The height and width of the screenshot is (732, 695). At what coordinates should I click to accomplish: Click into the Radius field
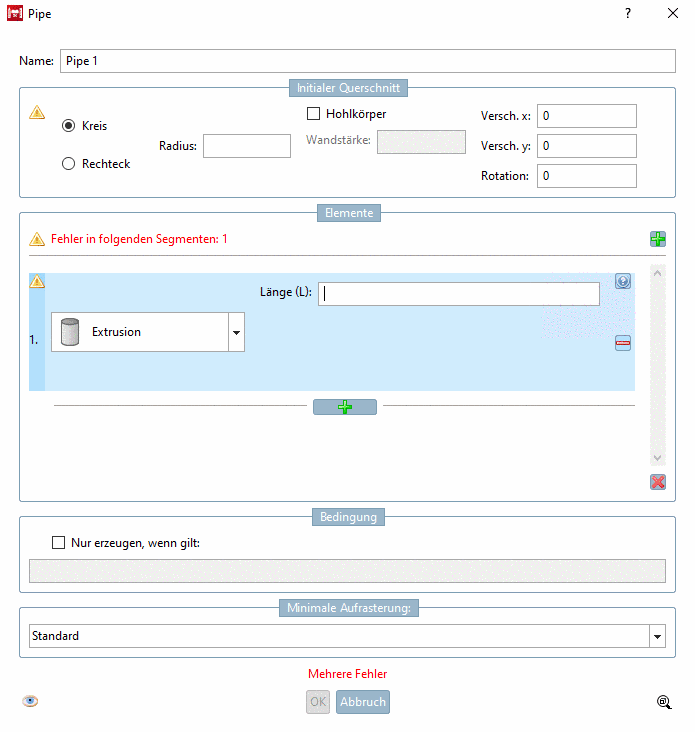247,146
